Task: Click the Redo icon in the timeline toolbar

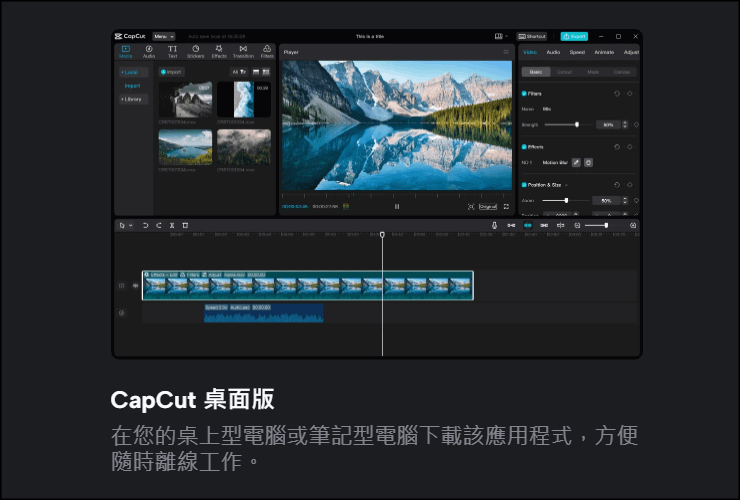Action: tap(159, 225)
